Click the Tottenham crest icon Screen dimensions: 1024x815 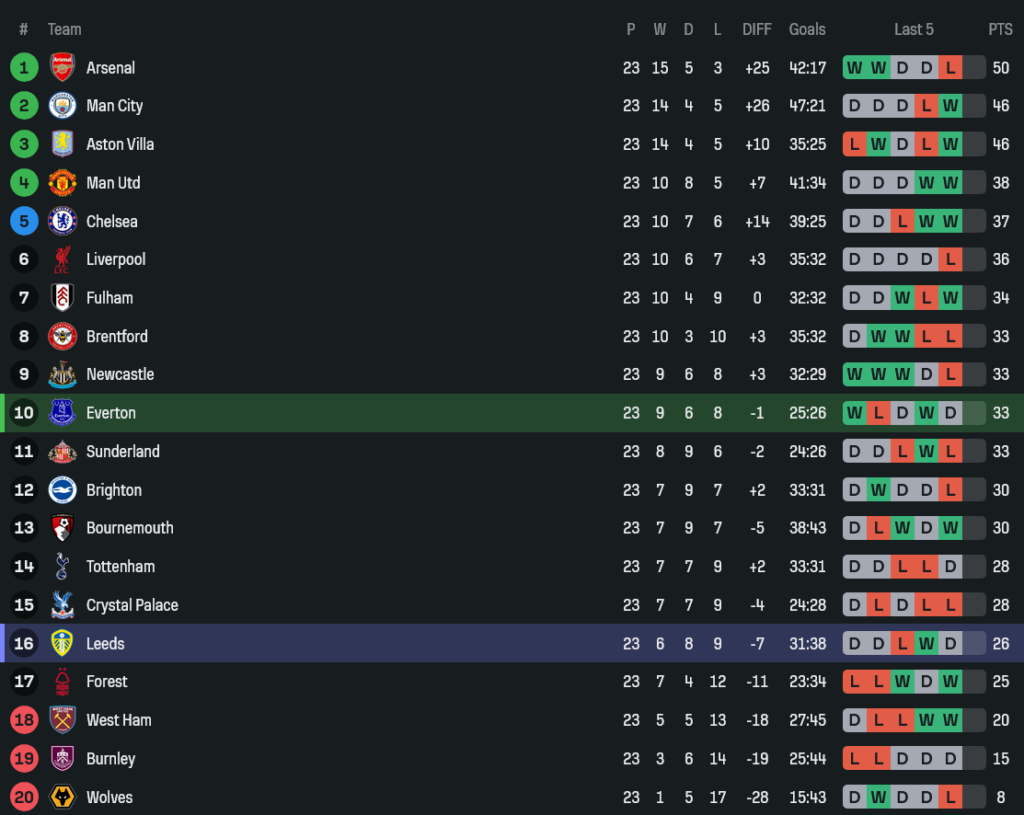point(62,567)
